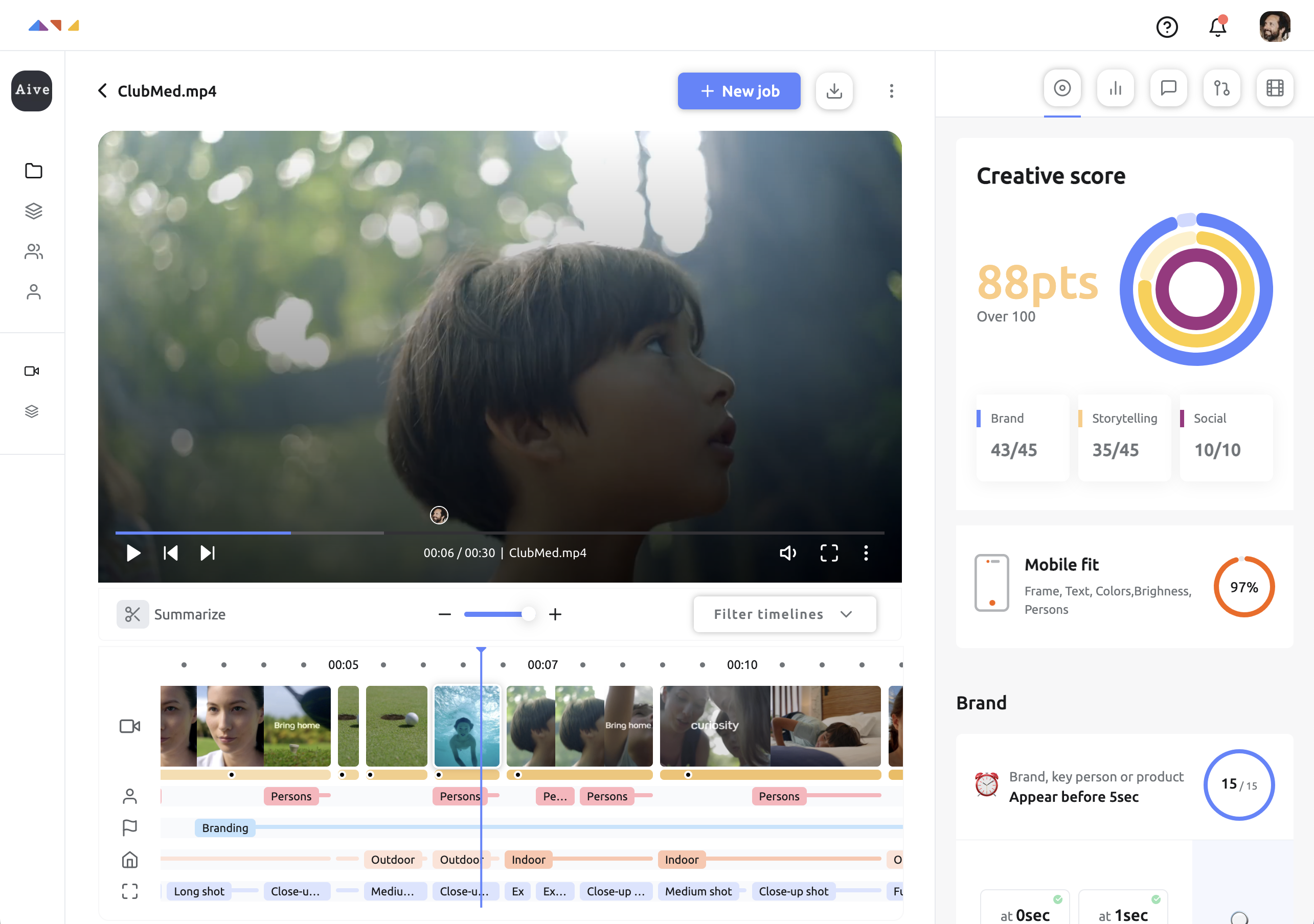
Task: Seek on the video progress bar
Action: (500, 533)
